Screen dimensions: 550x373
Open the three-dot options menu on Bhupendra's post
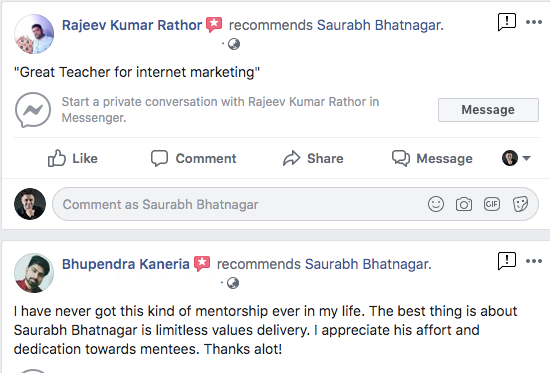(x=534, y=261)
